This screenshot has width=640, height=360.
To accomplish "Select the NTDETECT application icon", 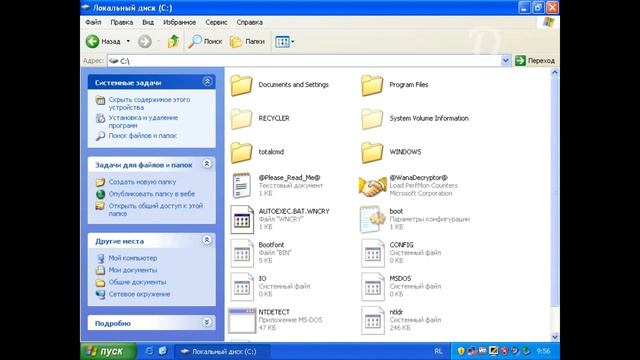I will (242, 320).
